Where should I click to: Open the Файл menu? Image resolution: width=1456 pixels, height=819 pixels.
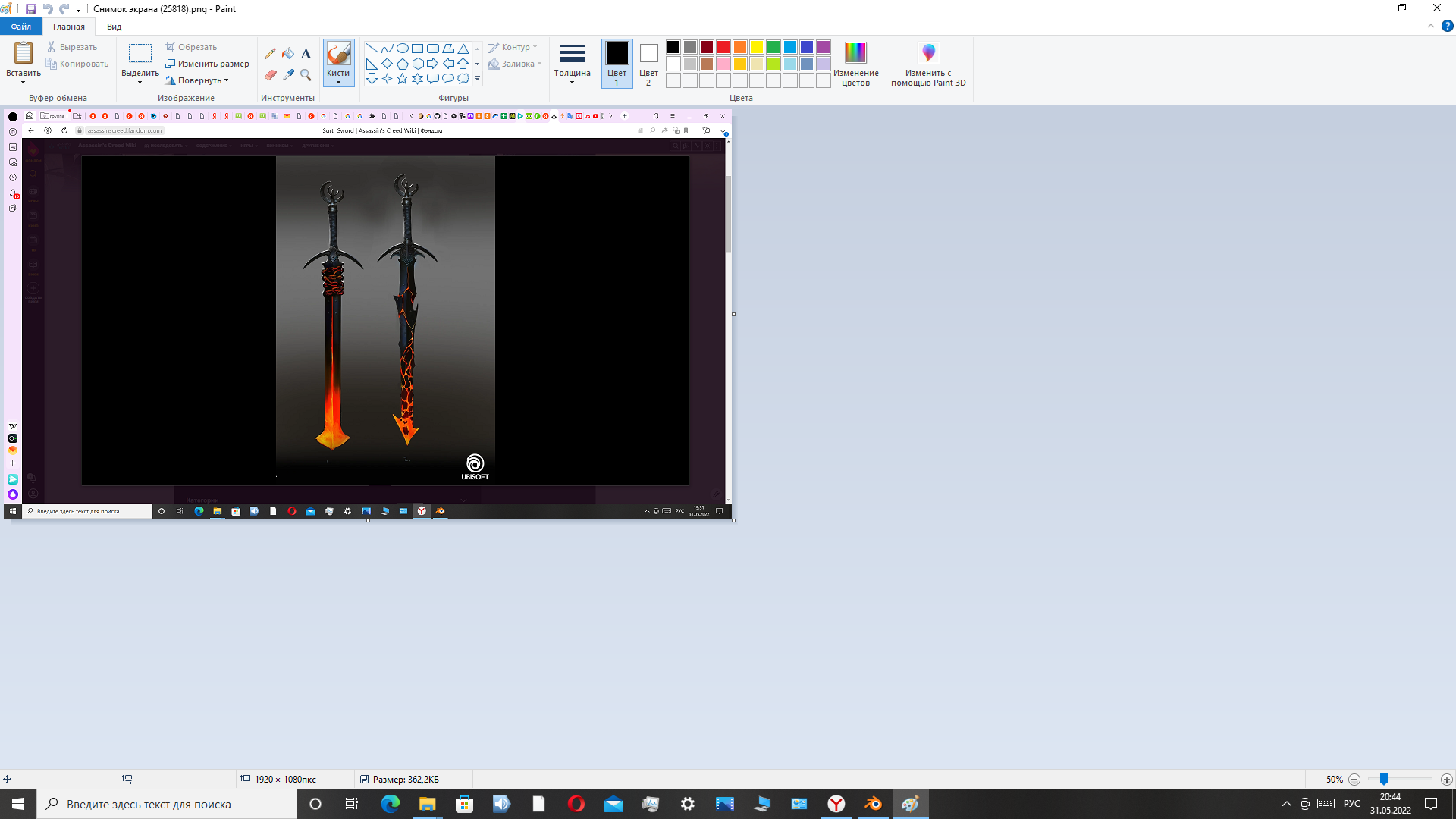(21, 27)
